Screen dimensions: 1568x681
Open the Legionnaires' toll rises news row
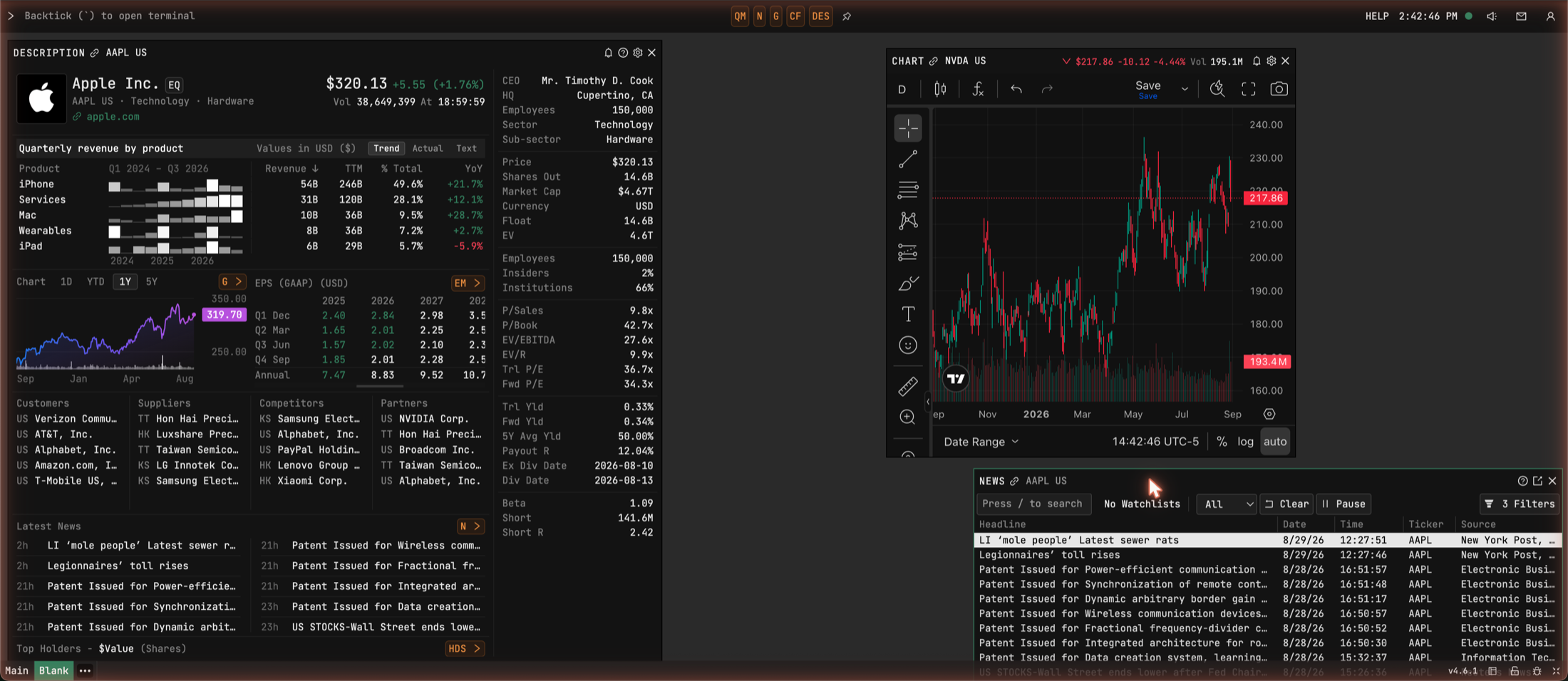(1267, 555)
